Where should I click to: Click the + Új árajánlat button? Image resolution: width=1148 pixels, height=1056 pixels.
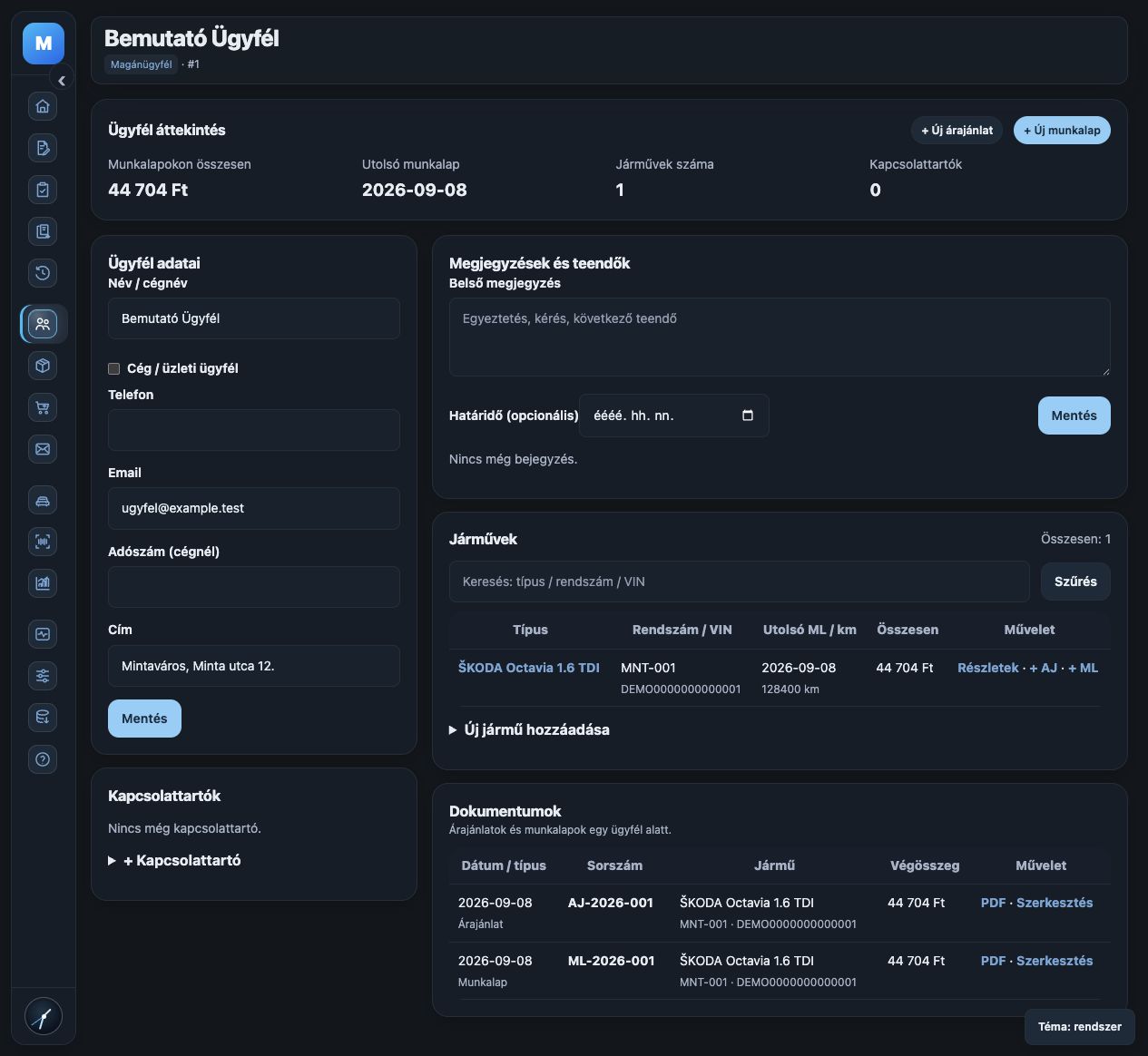click(957, 131)
